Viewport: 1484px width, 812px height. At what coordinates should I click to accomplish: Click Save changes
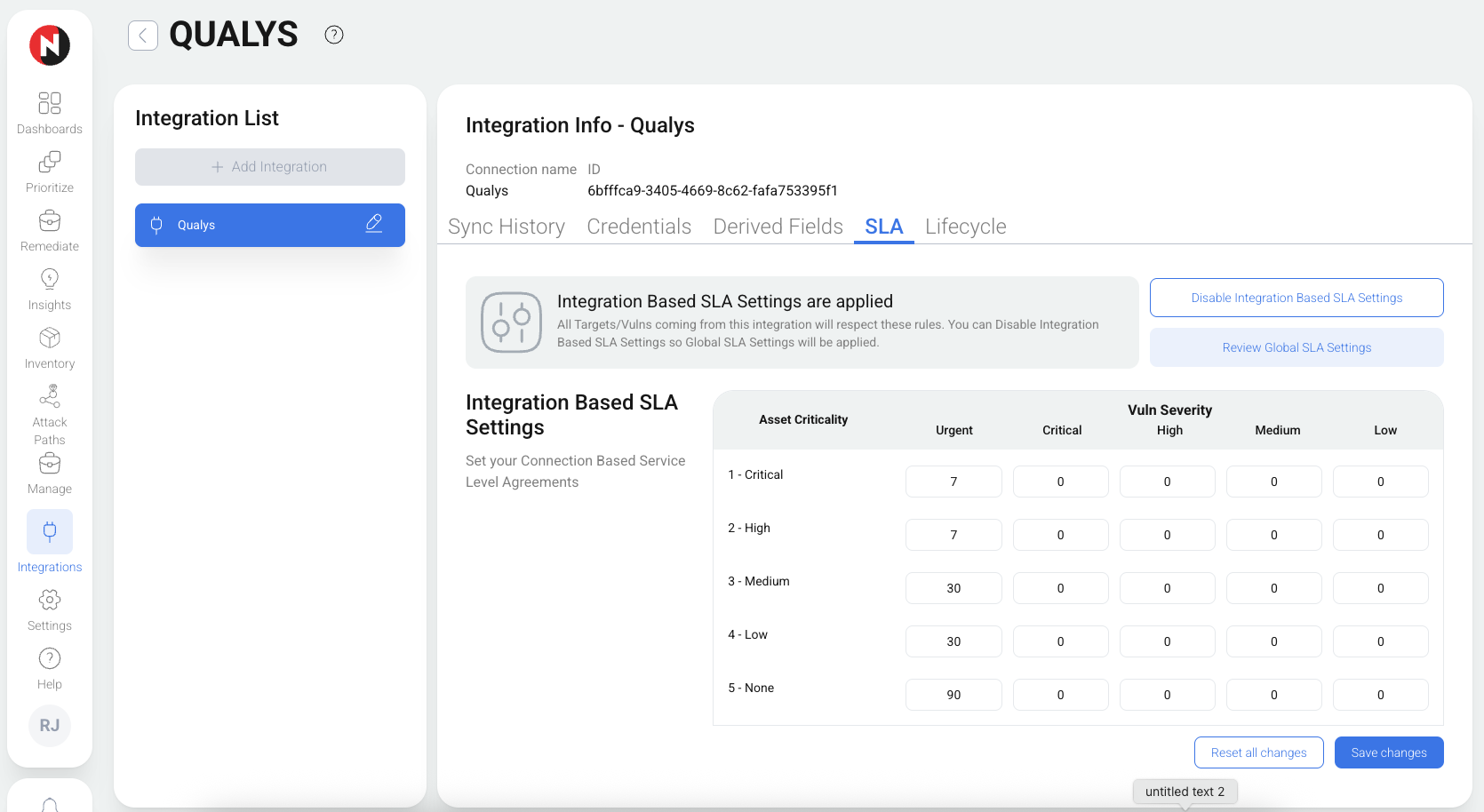[x=1389, y=752]
